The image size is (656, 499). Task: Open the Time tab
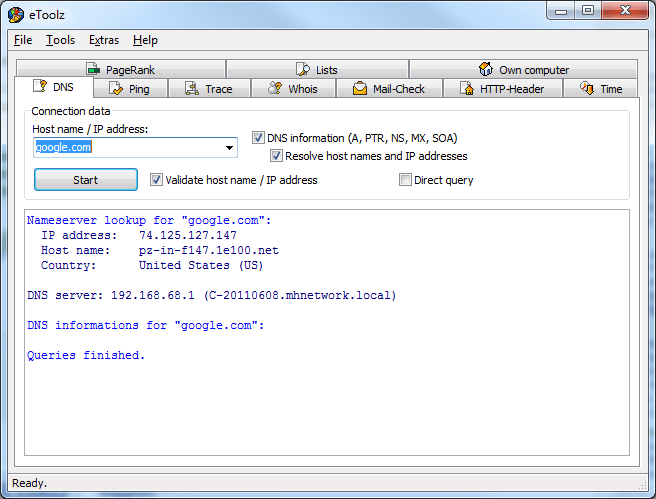(x=601, y=89)
